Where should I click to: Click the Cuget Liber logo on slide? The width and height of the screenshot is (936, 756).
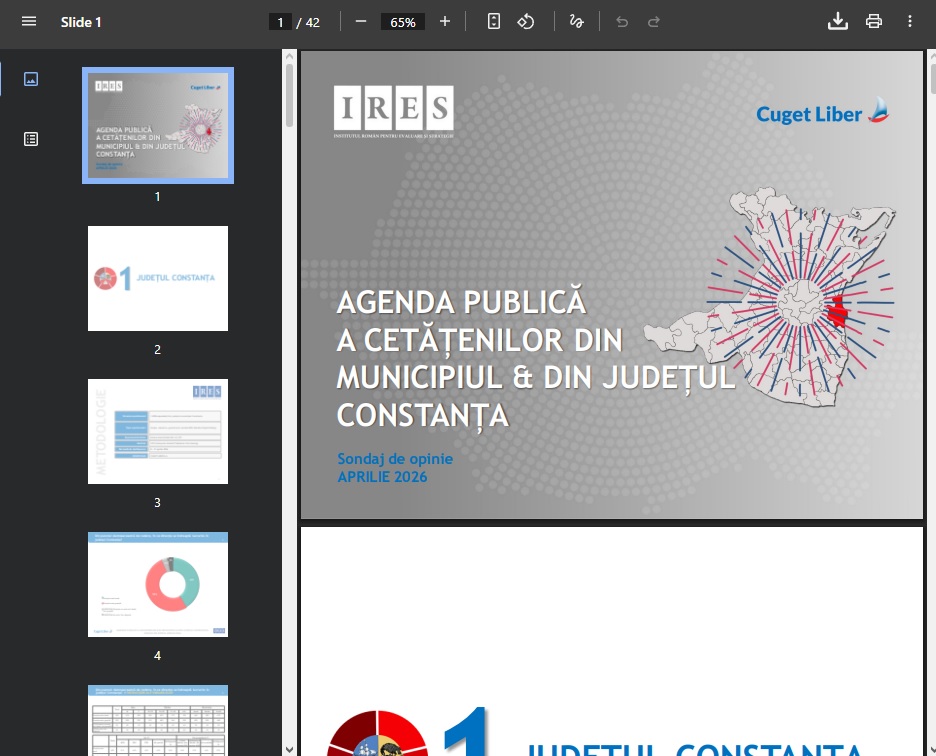point(822,112)
